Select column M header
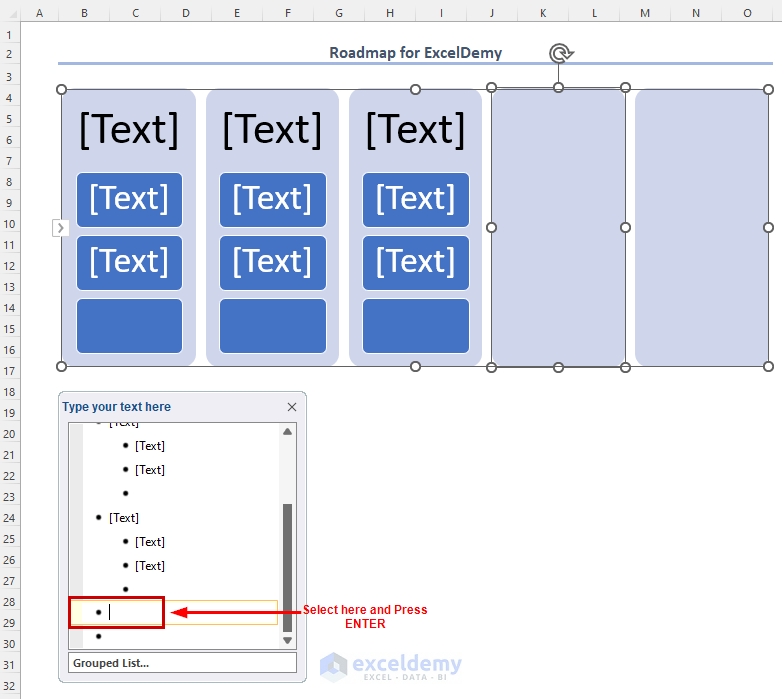Screen dimensions: 782x699 point(645,13)
